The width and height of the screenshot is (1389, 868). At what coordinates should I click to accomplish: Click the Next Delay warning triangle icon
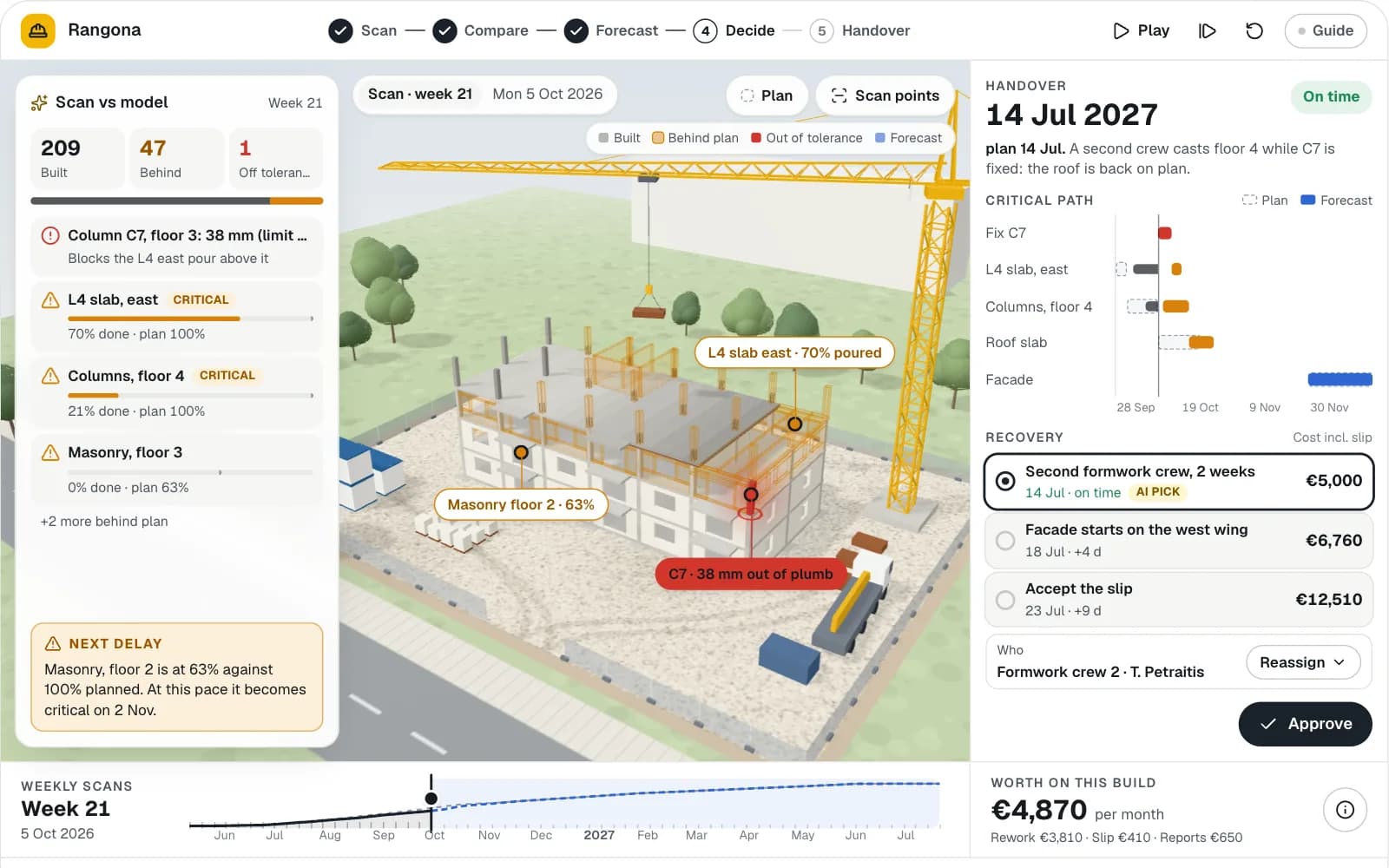tap(52, 643)
